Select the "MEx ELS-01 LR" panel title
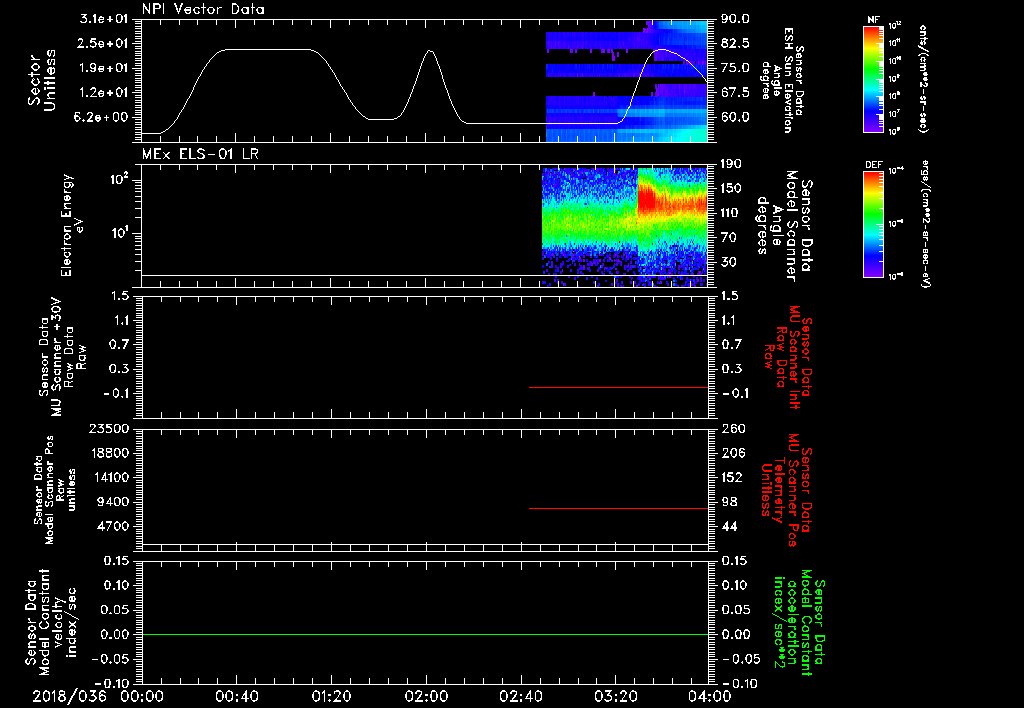This screenshot has width=1024, height=708. [x=200, y=154]
